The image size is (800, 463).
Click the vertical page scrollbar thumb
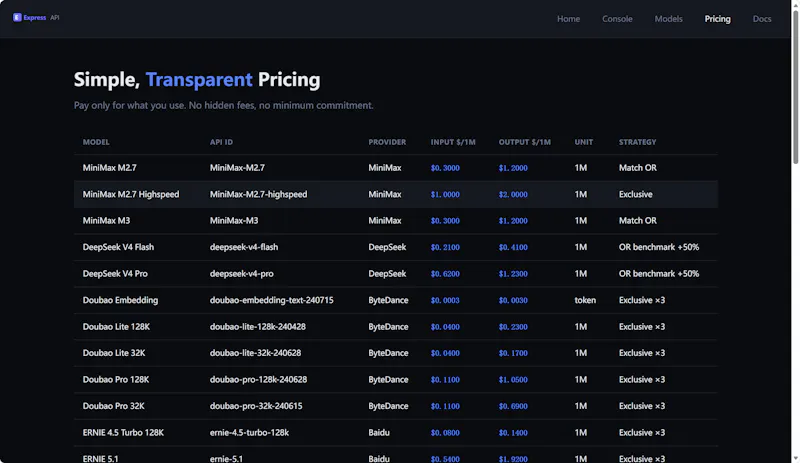(795, 87)
